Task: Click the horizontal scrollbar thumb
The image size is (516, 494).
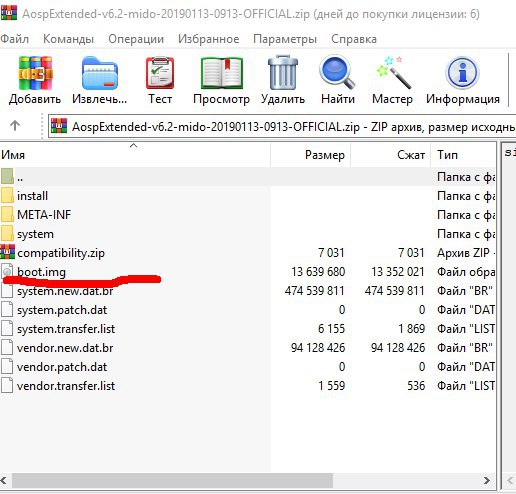Action: coord(172,481)
